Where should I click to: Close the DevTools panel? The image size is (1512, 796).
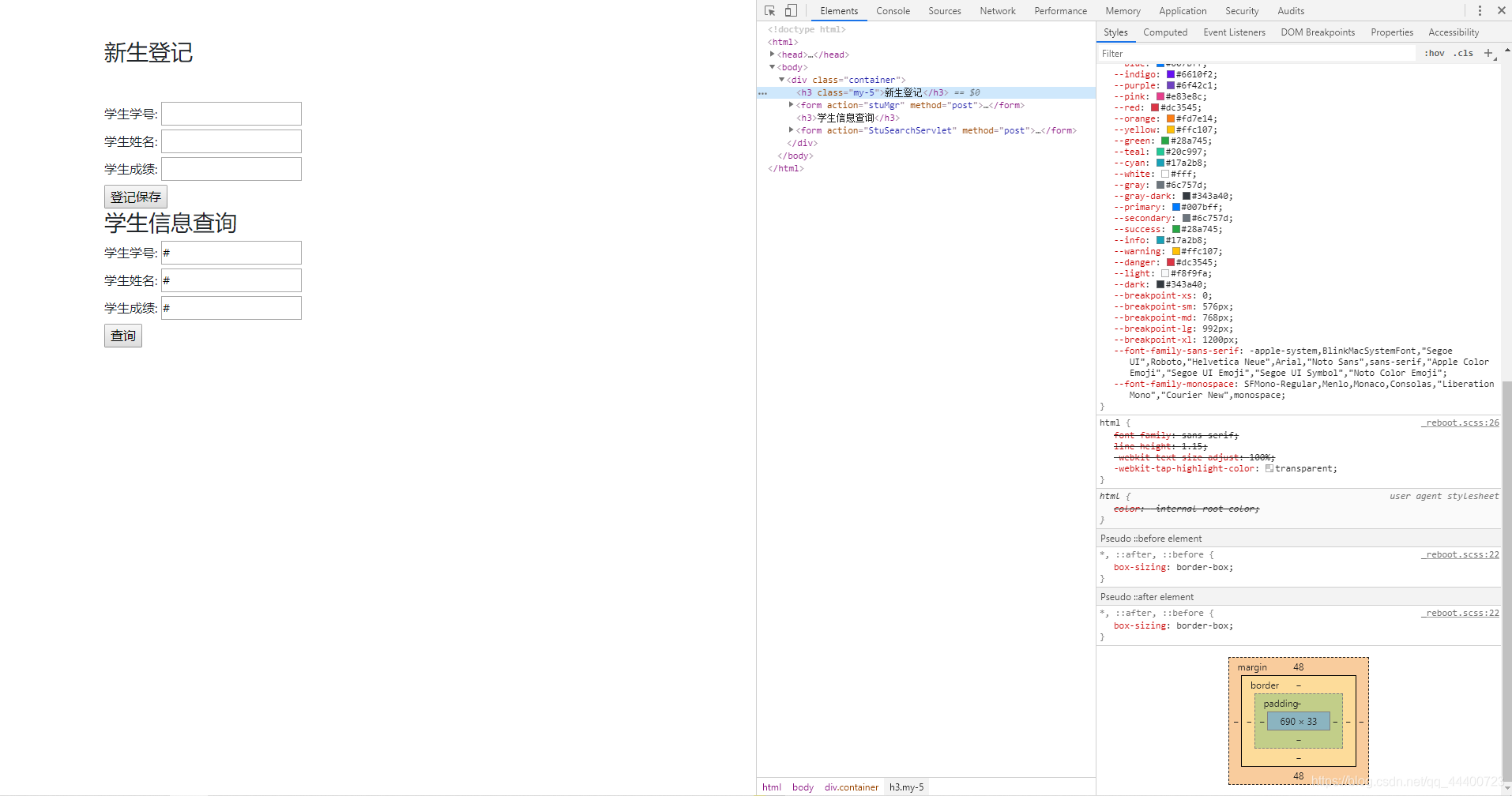pyautogui.click(x=1501, y=11)
